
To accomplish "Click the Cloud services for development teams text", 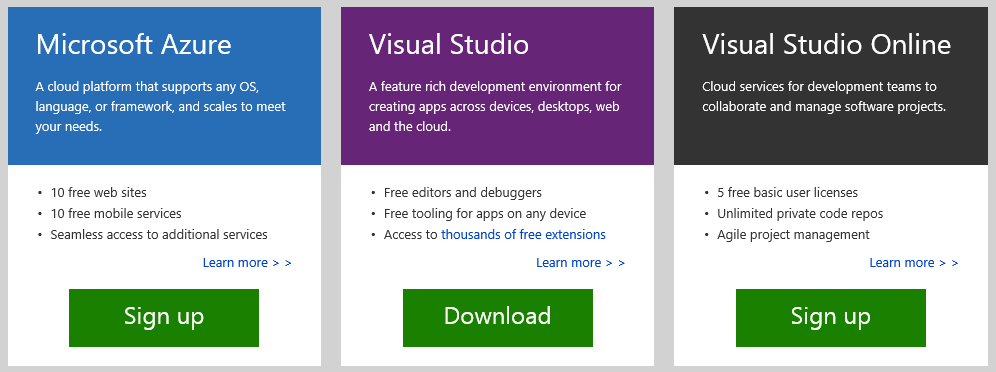I will 824,96.
